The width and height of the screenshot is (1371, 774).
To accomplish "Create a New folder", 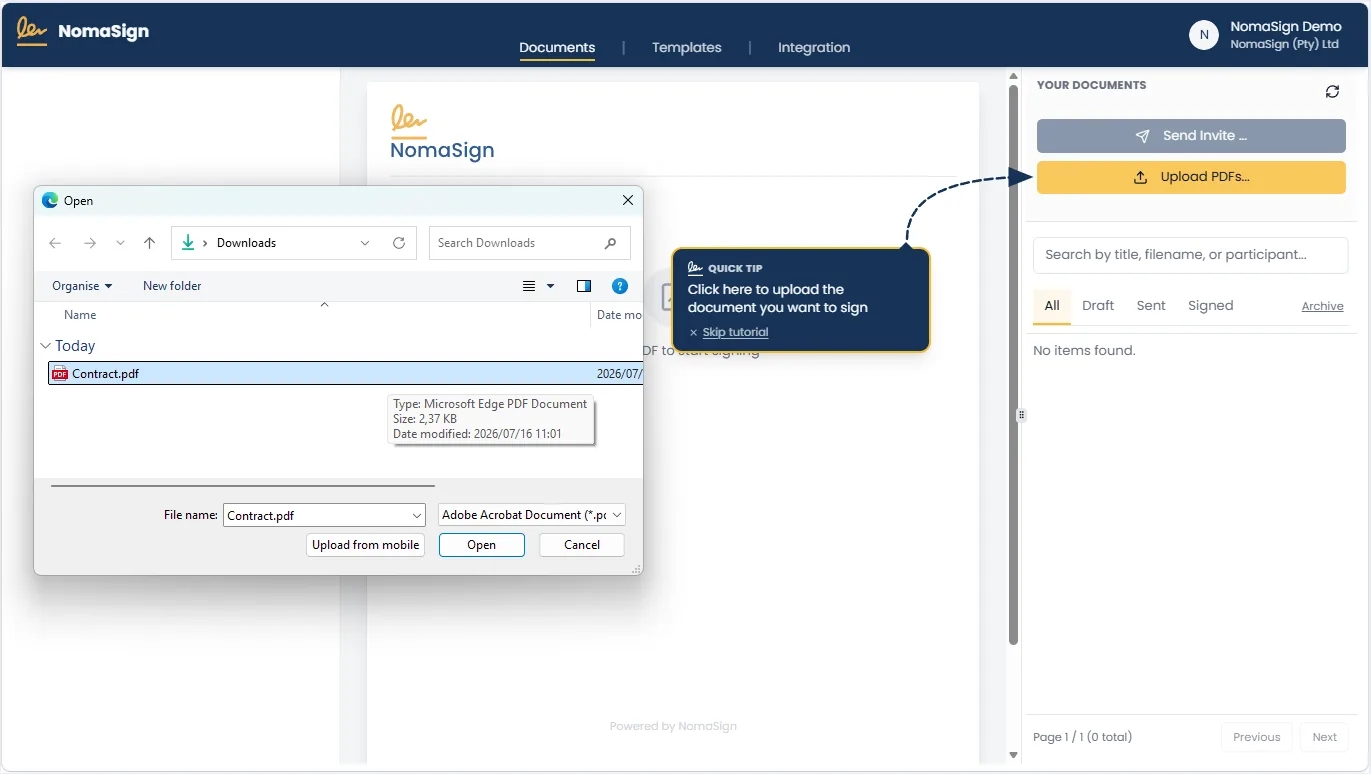I will pyautogui.click(x=172, y=286).
